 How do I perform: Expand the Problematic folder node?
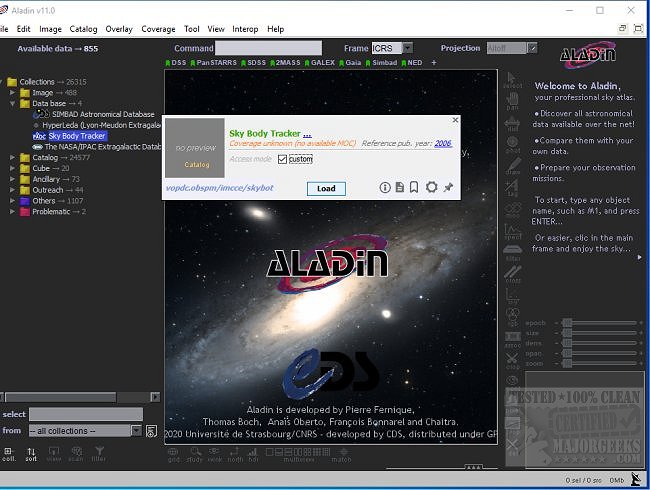click(12, 211)
